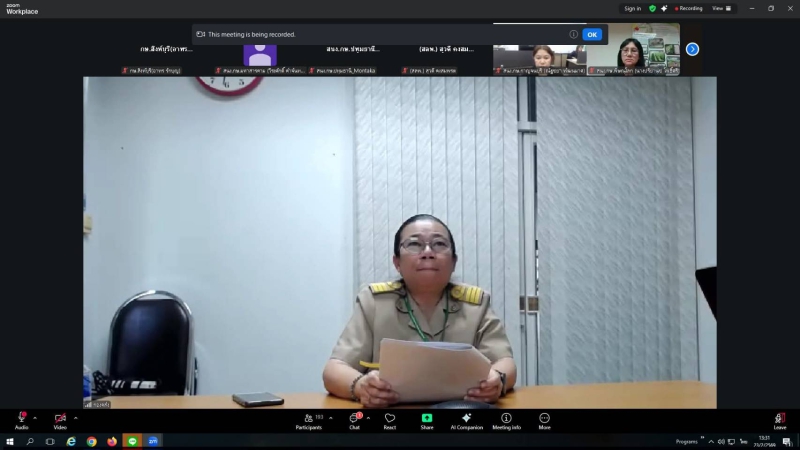Show Meeting info details
Viewport: 800px width, 450px height.
506,419
